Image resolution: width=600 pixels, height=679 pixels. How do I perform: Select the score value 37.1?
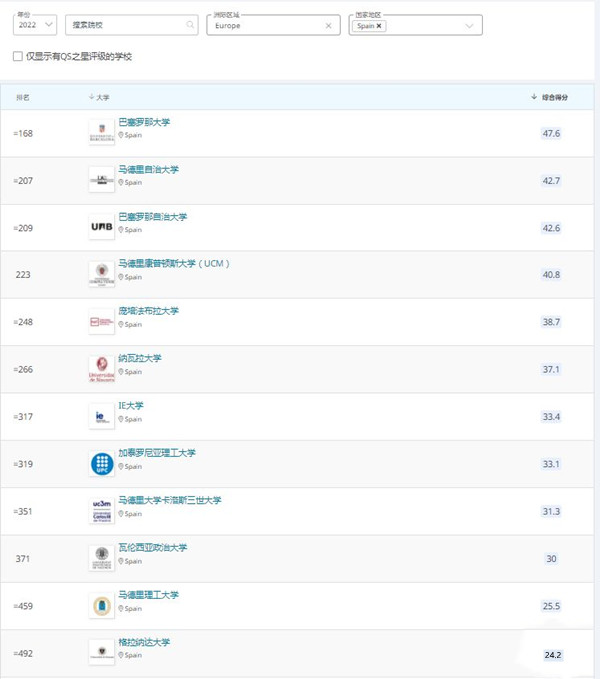tap(551, 369)
